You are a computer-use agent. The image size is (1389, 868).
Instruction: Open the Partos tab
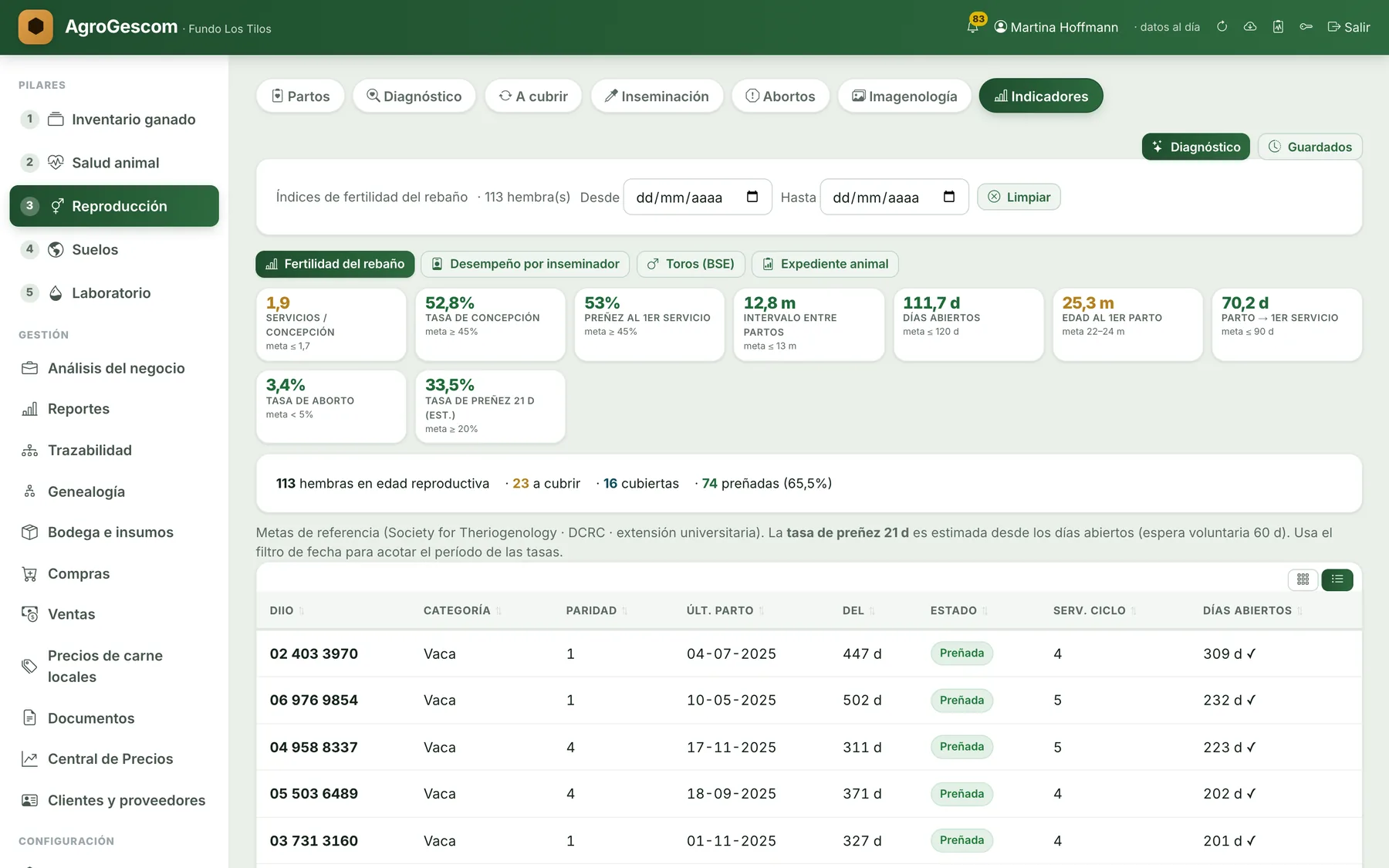coord(300,96)
